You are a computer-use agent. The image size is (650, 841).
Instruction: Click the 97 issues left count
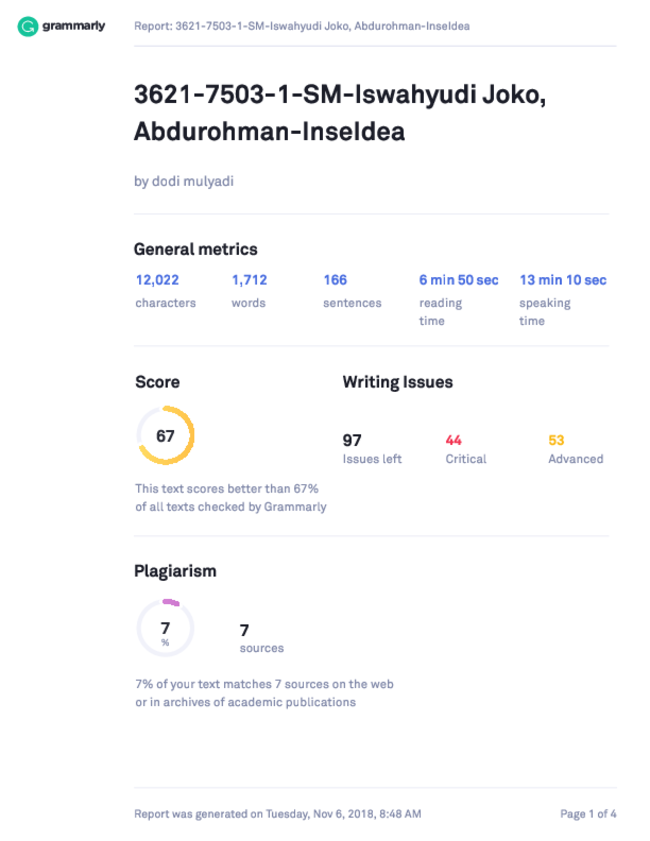[x=372, y=449]
